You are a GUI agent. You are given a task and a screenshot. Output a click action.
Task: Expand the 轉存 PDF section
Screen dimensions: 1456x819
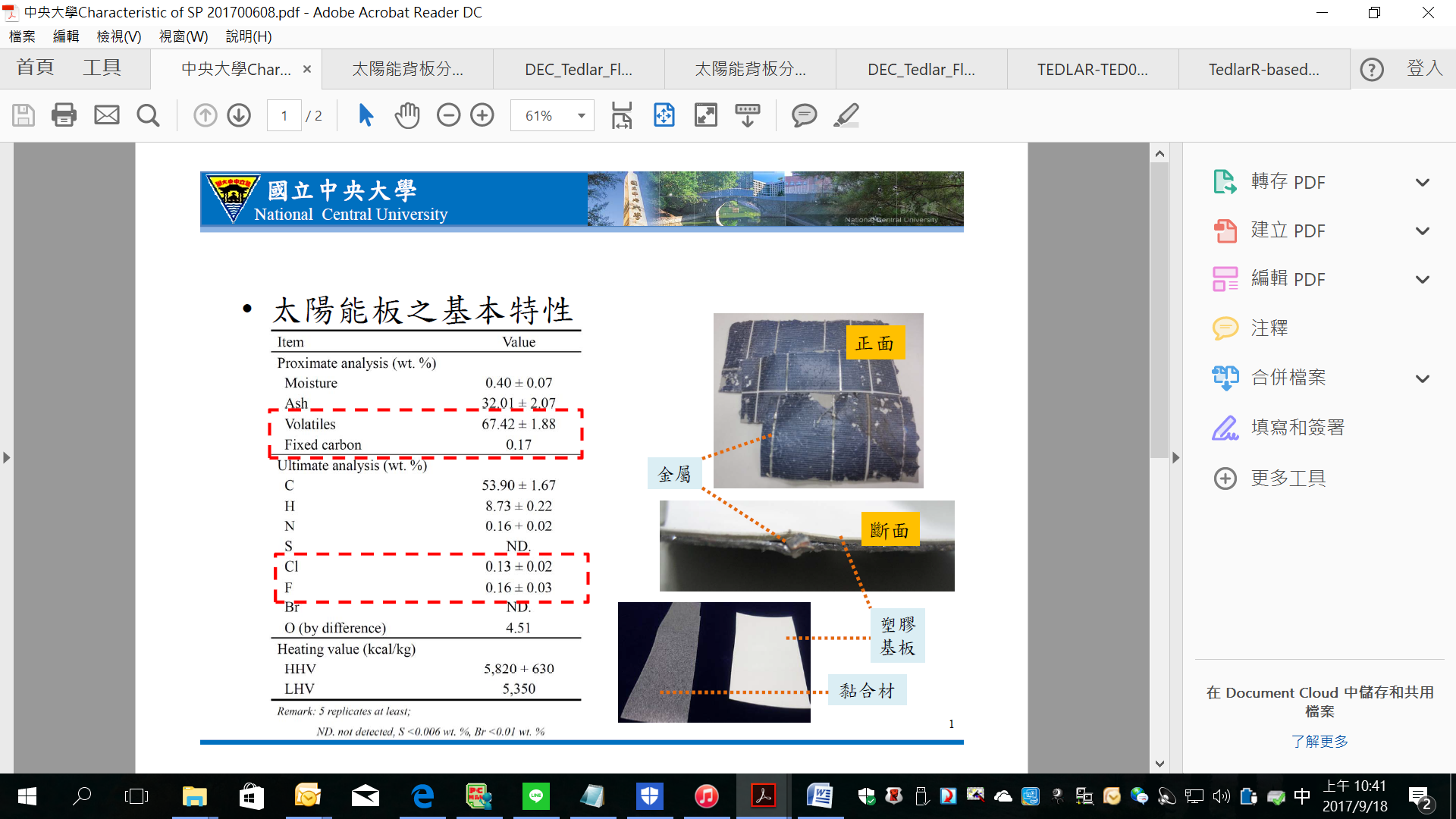1422,183
